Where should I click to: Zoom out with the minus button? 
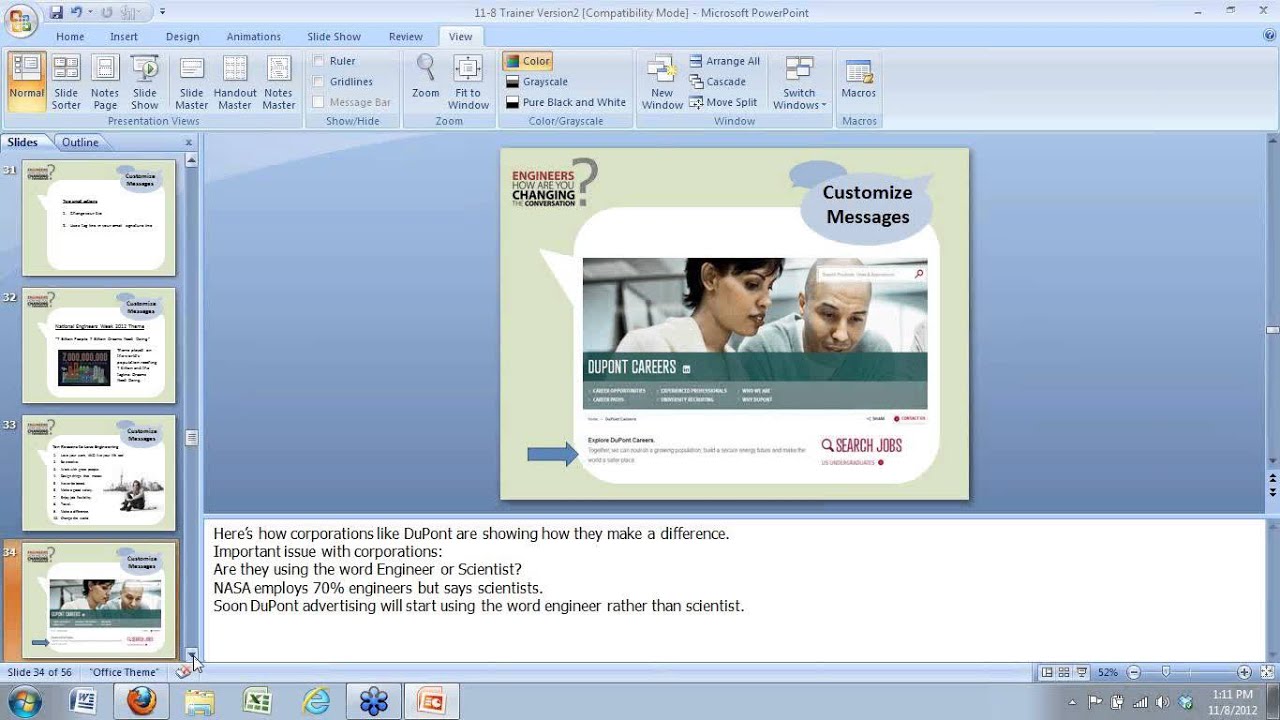pos(1134,672)
